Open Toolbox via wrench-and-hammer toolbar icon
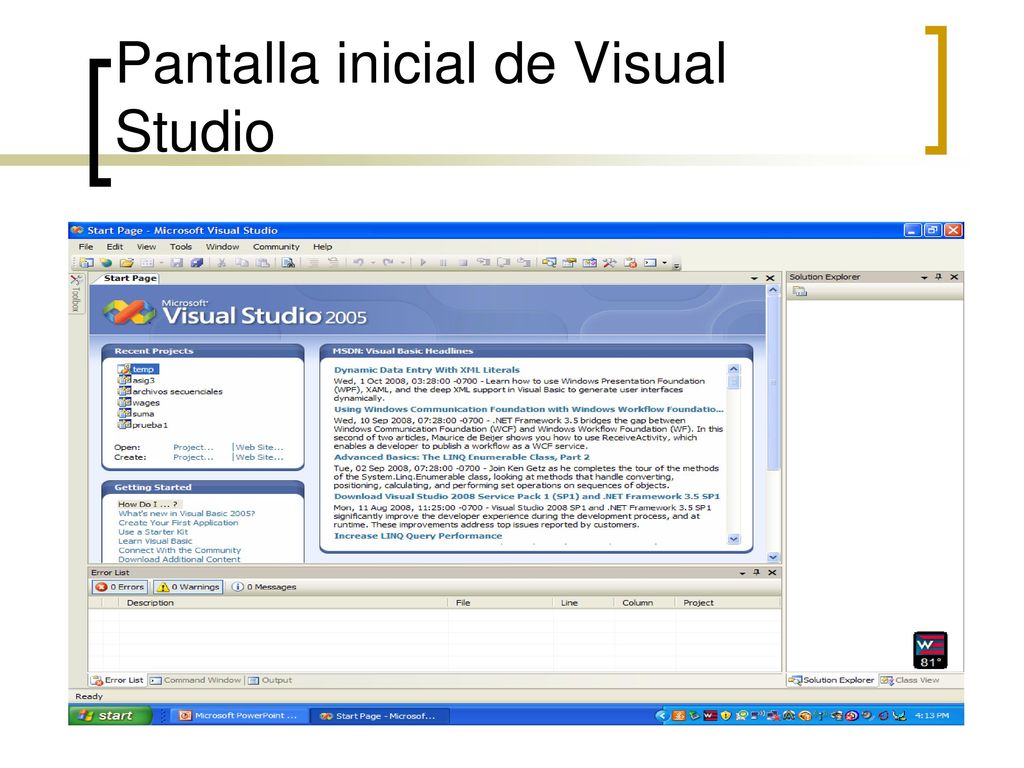This screenshot has height=768, width=1024. pyautogui.click(x=609, y=263)
